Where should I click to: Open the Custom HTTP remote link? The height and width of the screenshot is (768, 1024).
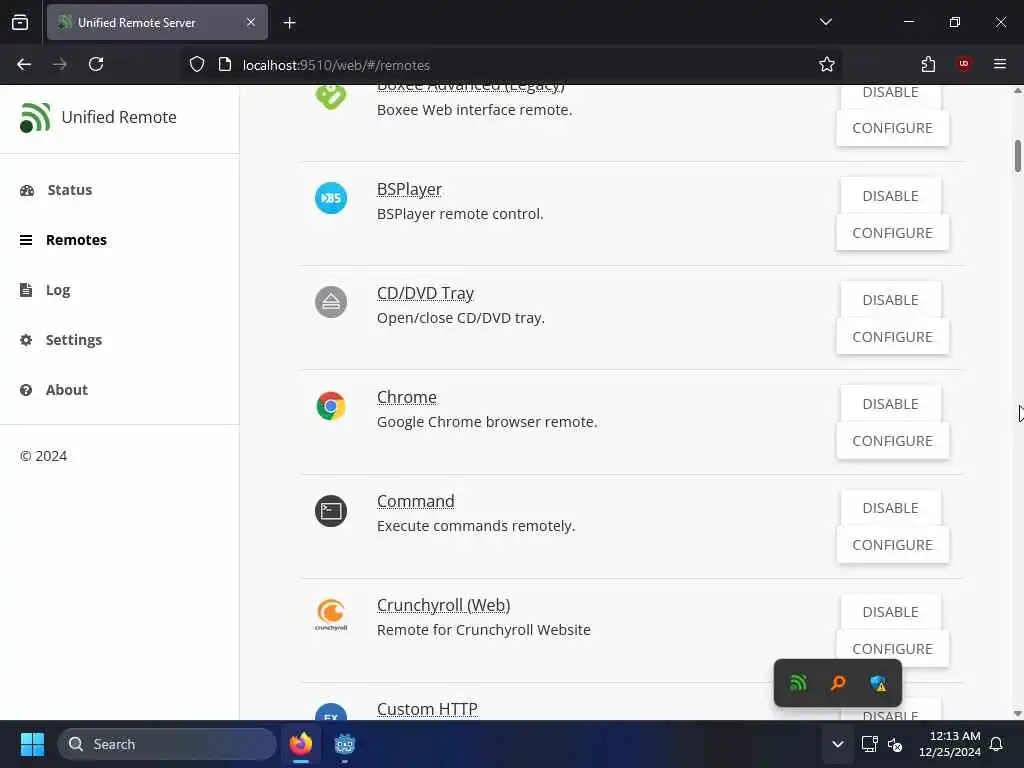click(427, 709)
